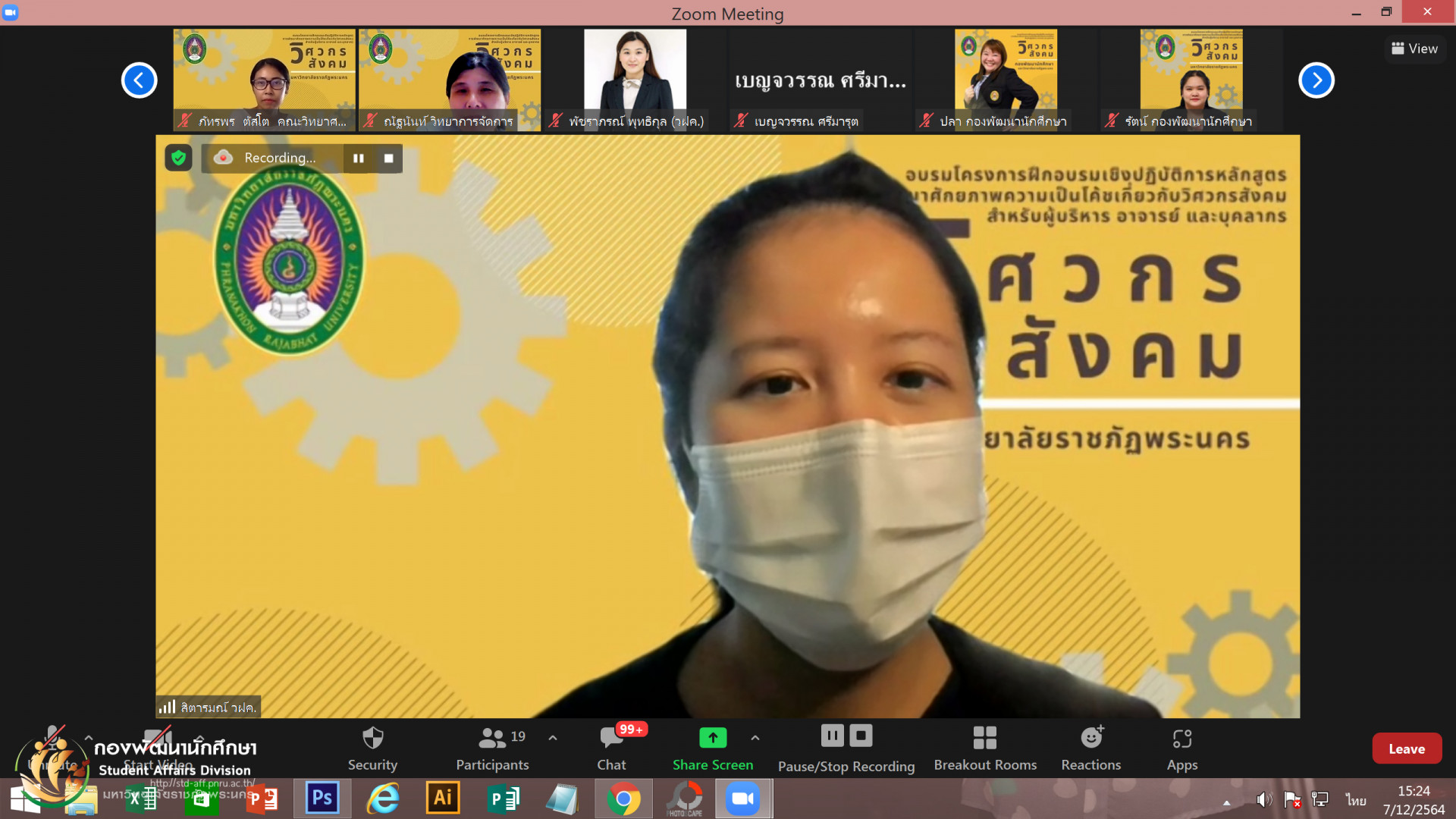Select the พัชราภรณ์ พุทธิกุล video thumbnail
This screenshot has width=1456, height=819.
635,80
